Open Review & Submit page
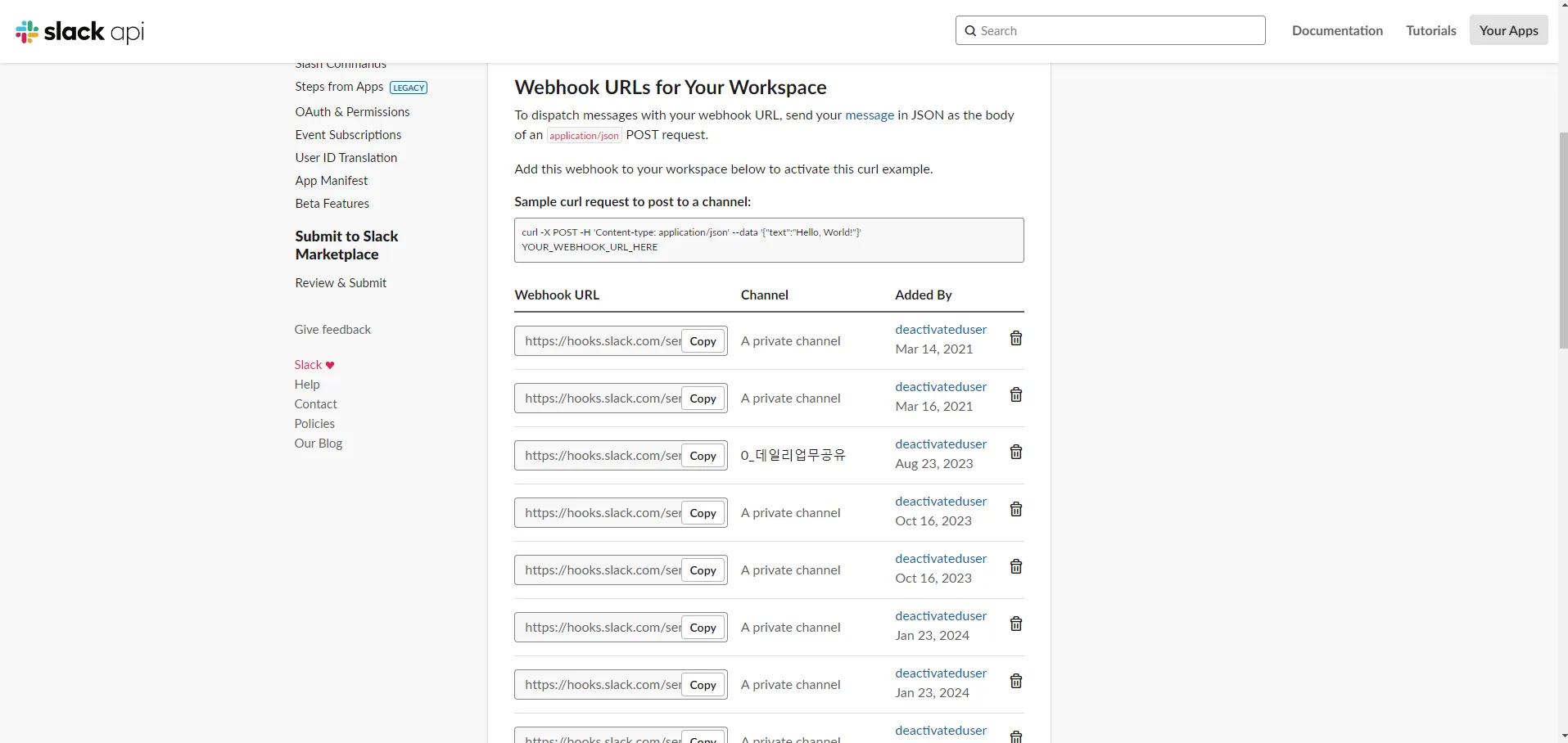The image size is (1568, 743). [341, 283]
